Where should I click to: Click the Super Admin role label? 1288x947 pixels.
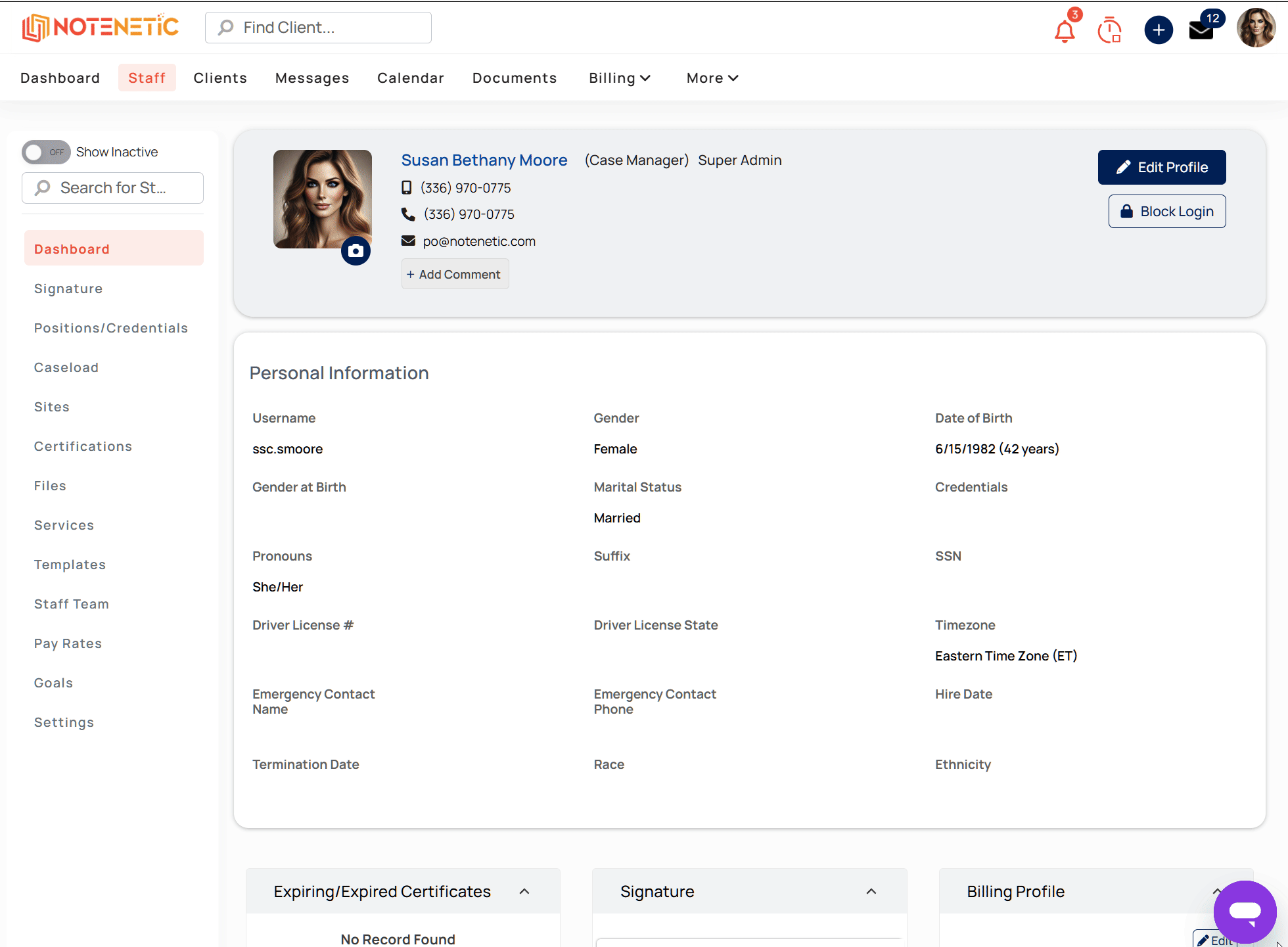tap(740, 160)
